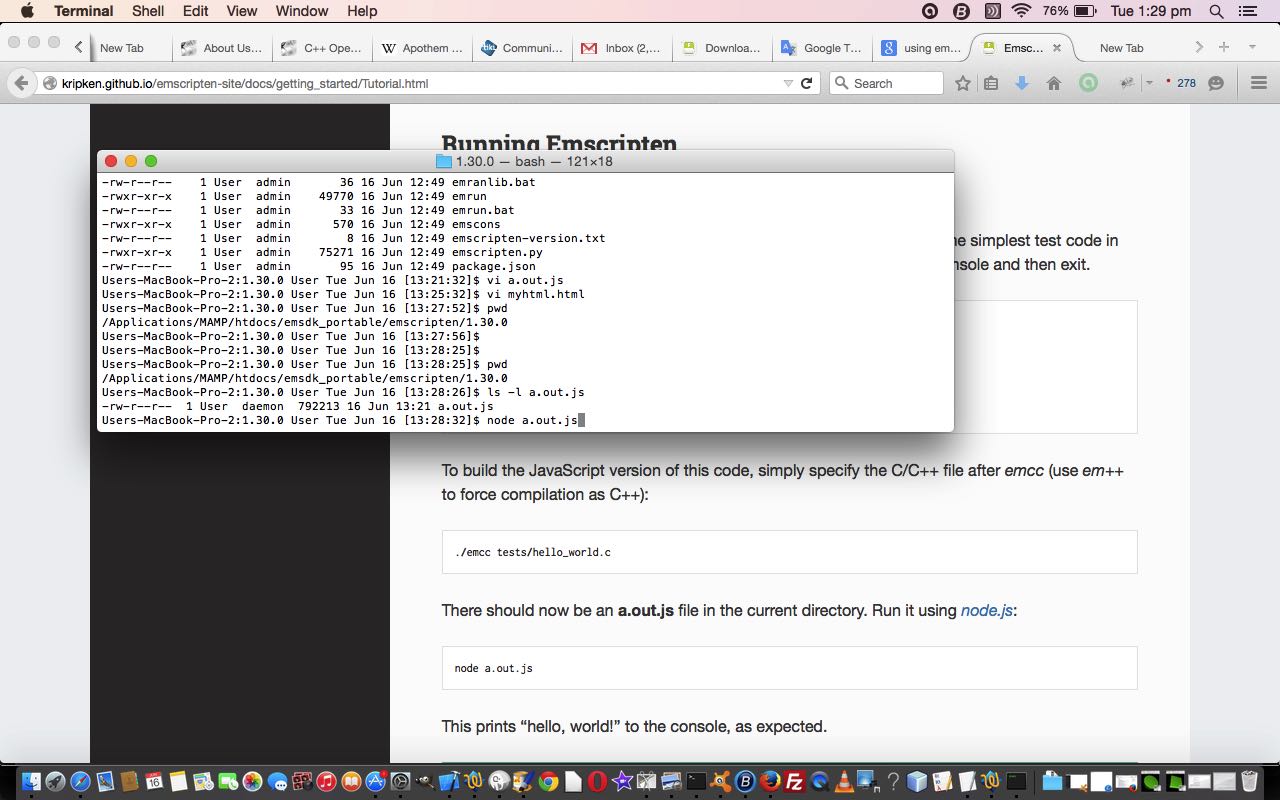Switch to the C++ Ope... tab
The width and height of the screenshot is (1280, 800).
(x=321, y=48)
